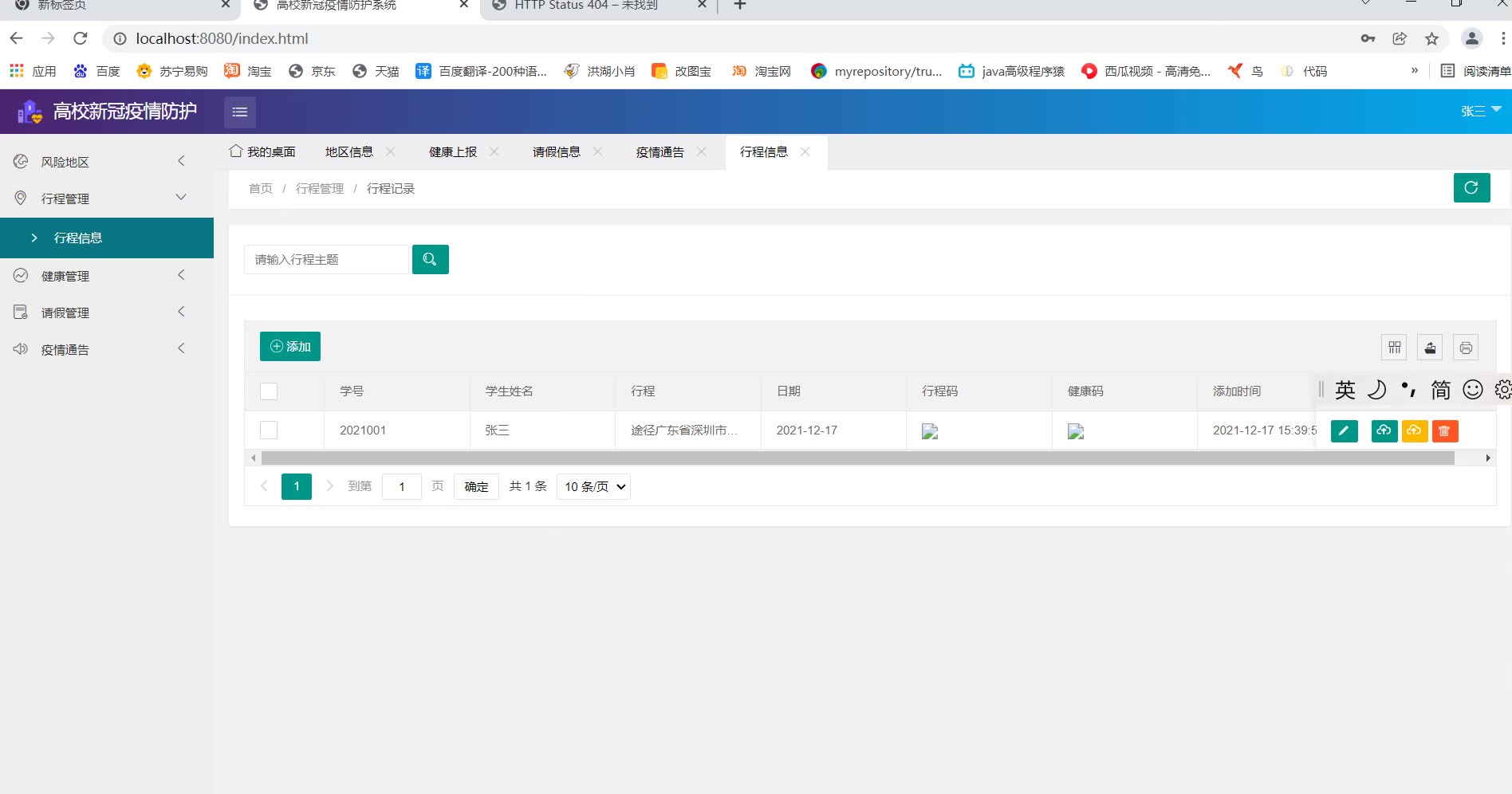1512x794 pixels.
Task: Expand the 请假管理 sidebar menu
Action: coord(107,312)
